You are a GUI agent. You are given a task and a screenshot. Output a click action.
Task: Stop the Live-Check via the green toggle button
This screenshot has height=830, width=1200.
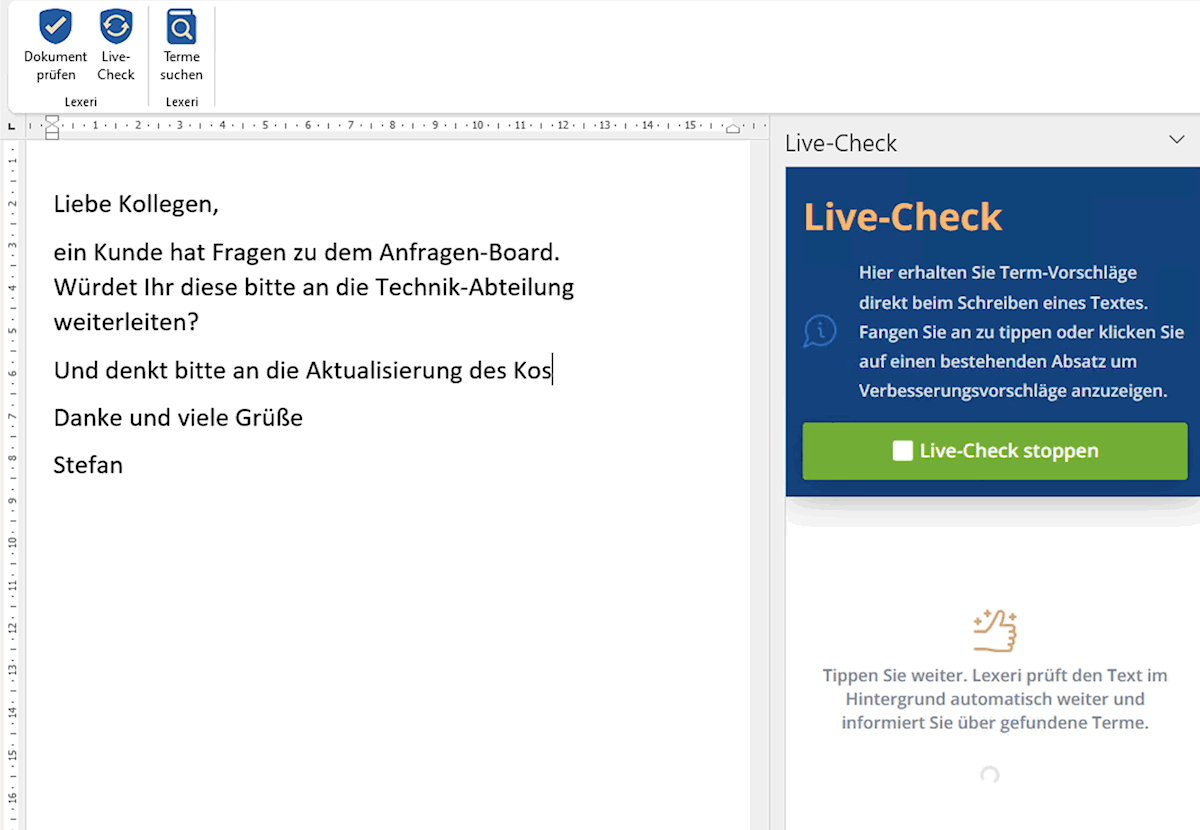point(994,450)
